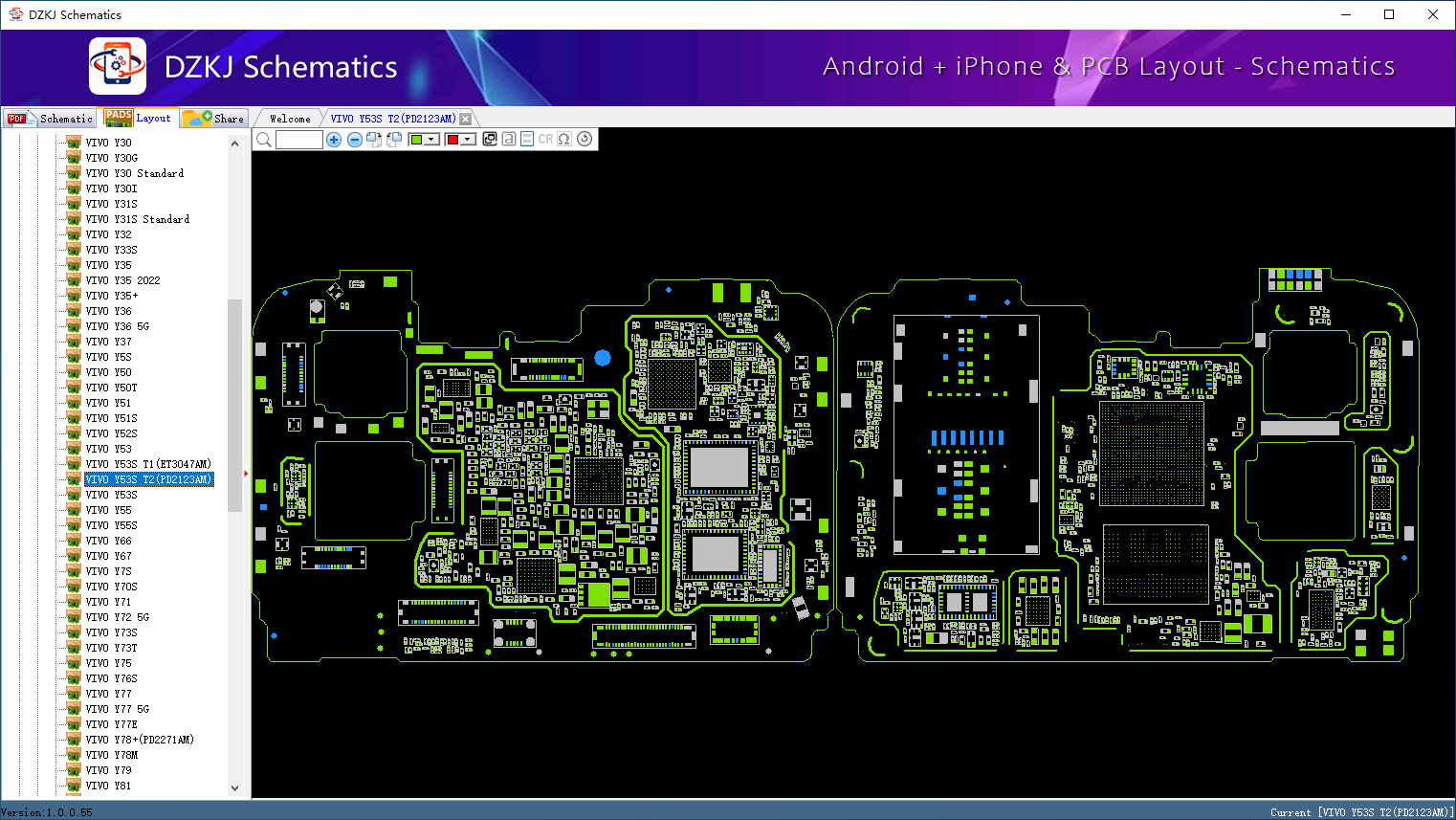
Task: Toggle the 'a' text label icon
Action: pyautogui.click(x=509, y=140)
